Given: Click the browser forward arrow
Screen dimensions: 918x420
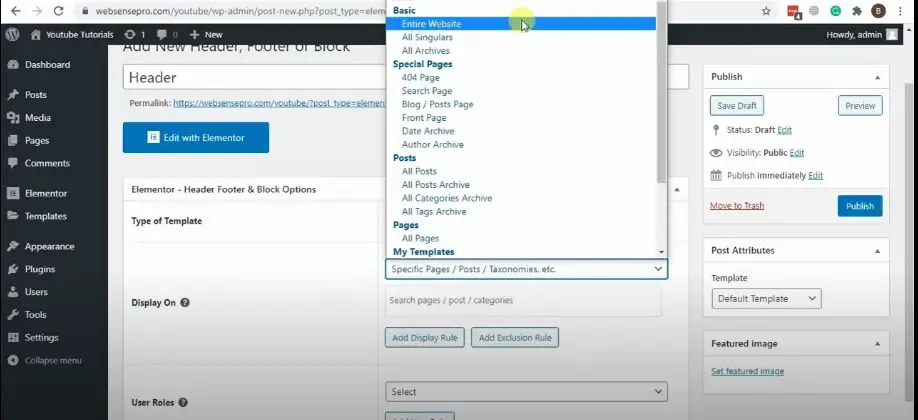Looking at the screenshot, I should tap(37, 11).
